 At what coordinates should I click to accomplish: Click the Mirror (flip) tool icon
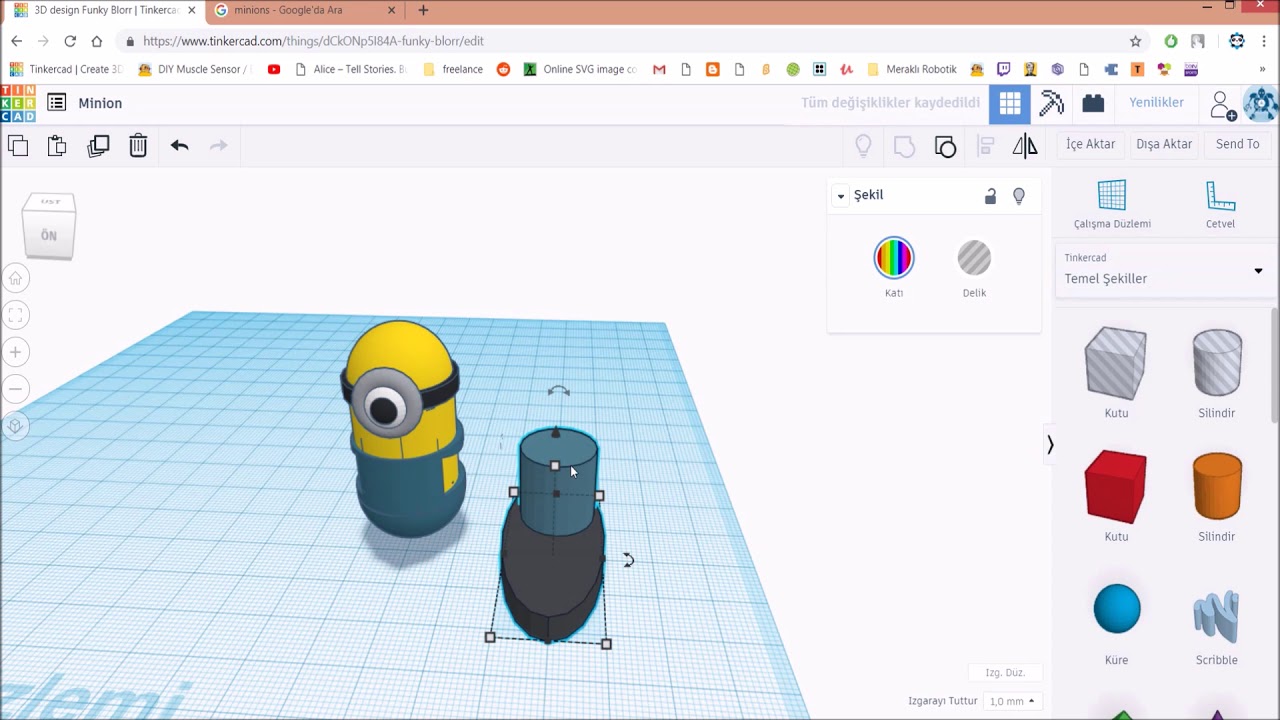point(1025,146)
